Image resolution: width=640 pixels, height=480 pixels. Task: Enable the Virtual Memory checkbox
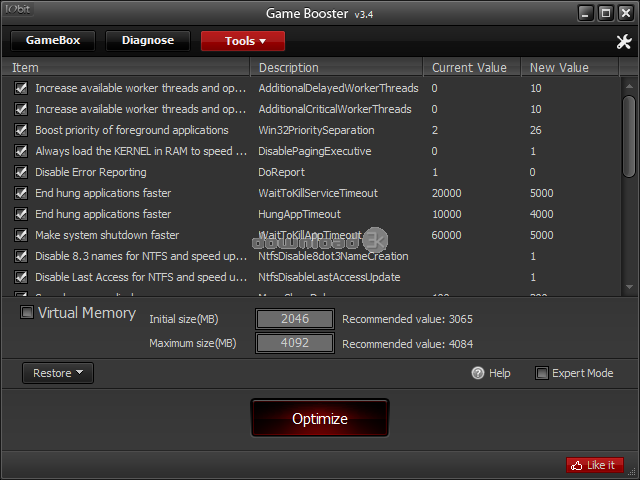coord(27,313)
